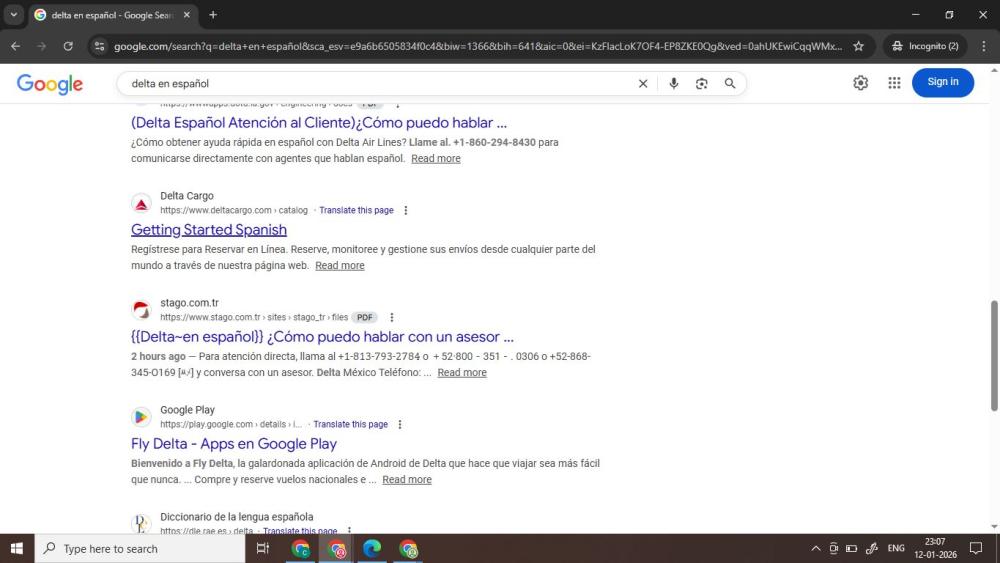Click the page vertical scrollbar

[x=993, y=355]
